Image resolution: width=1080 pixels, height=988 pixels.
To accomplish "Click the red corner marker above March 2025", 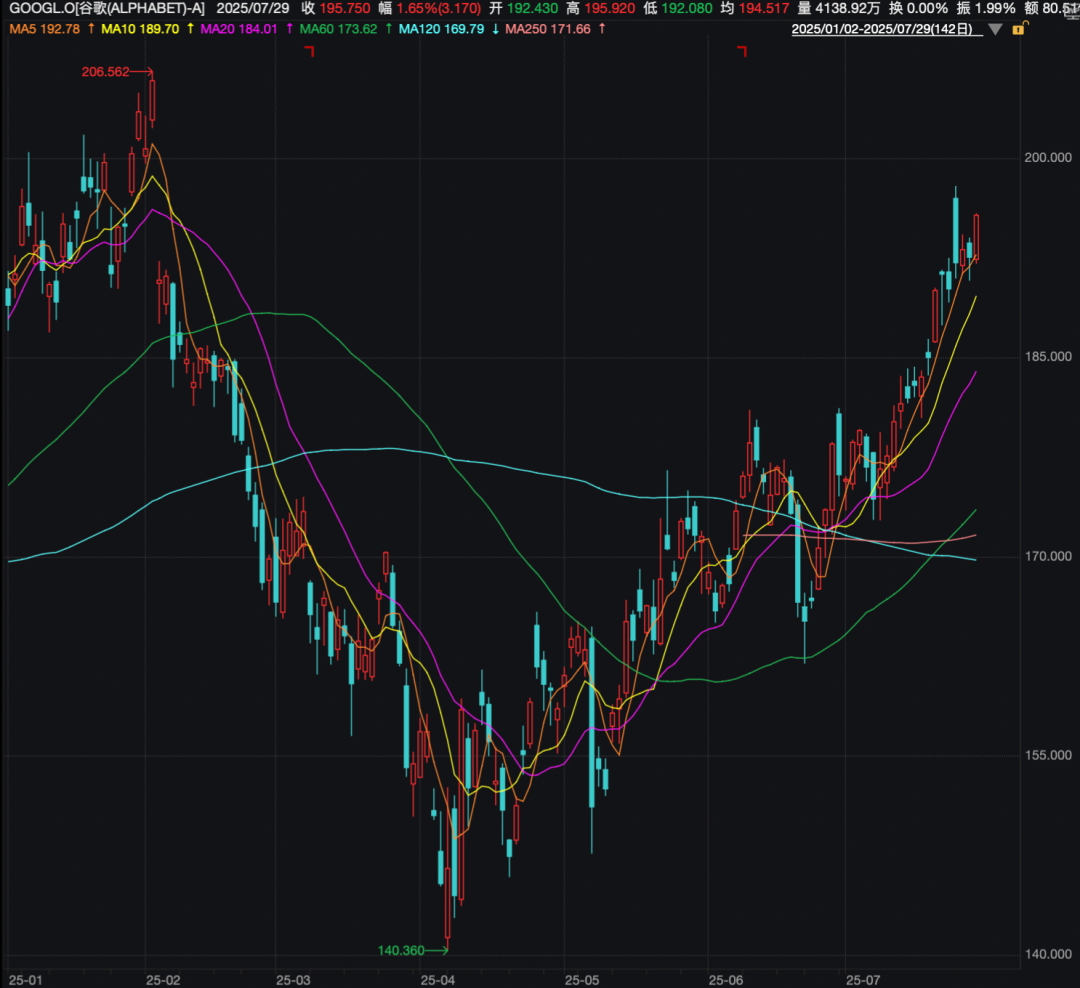I will coord(310,51).
